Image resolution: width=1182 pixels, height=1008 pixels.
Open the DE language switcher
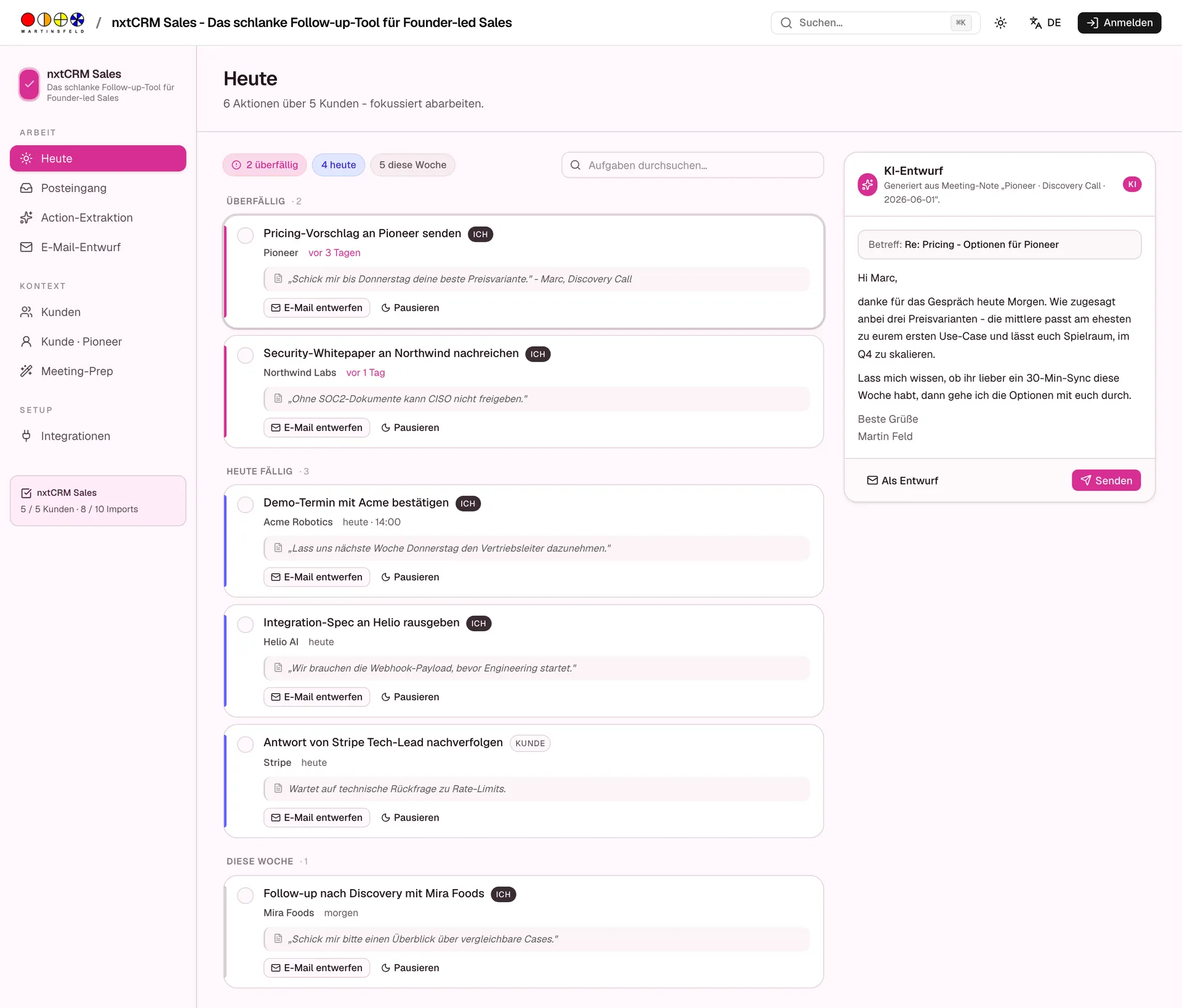point(1045,23)
